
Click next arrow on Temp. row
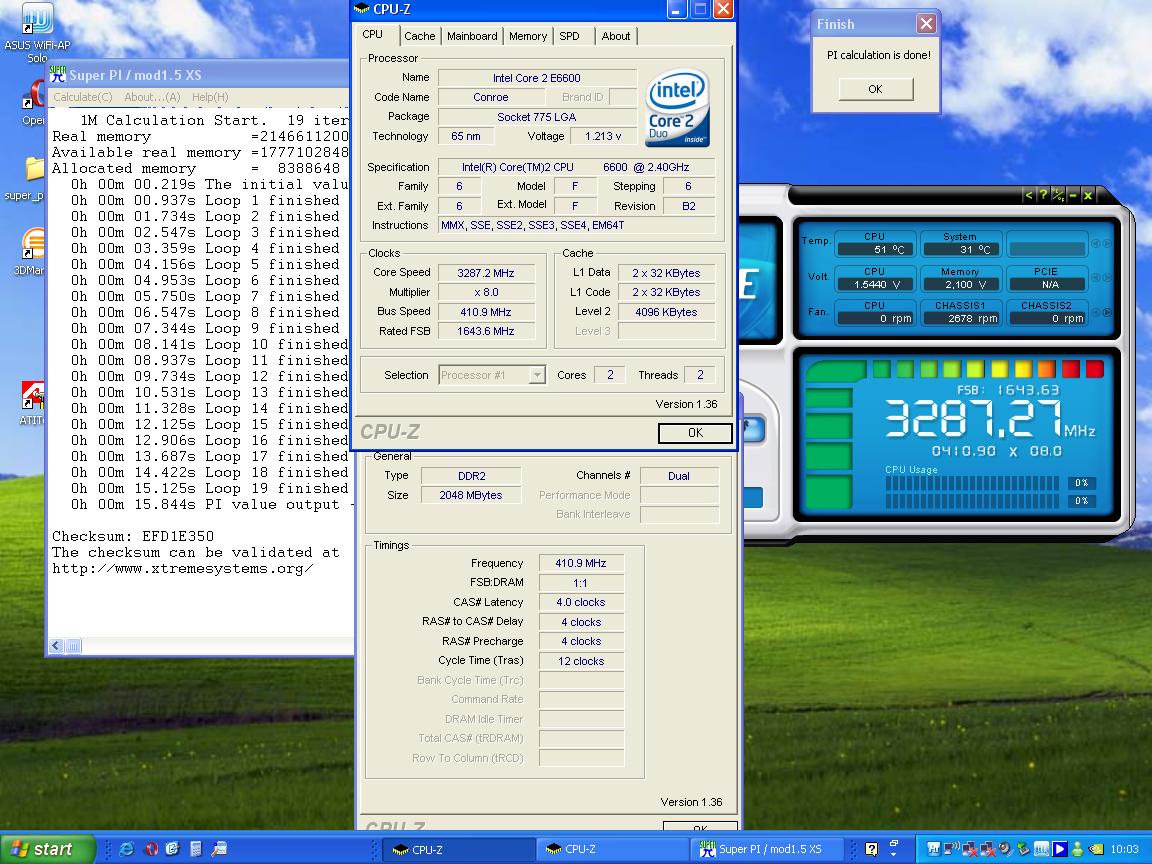pos(1107,243)
